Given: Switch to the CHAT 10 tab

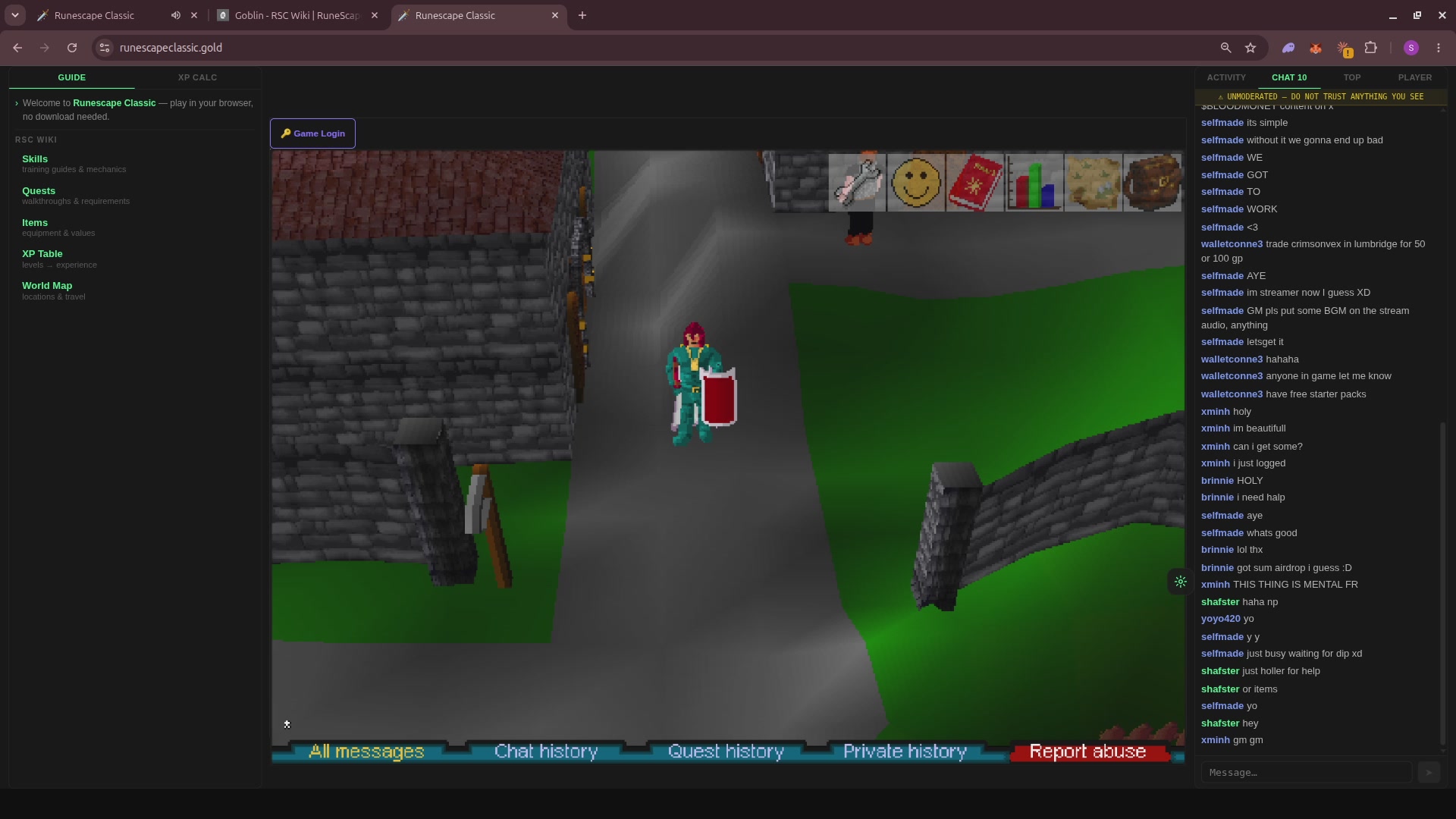Looking at the screenshot, I should click(x=1289, y=77).
